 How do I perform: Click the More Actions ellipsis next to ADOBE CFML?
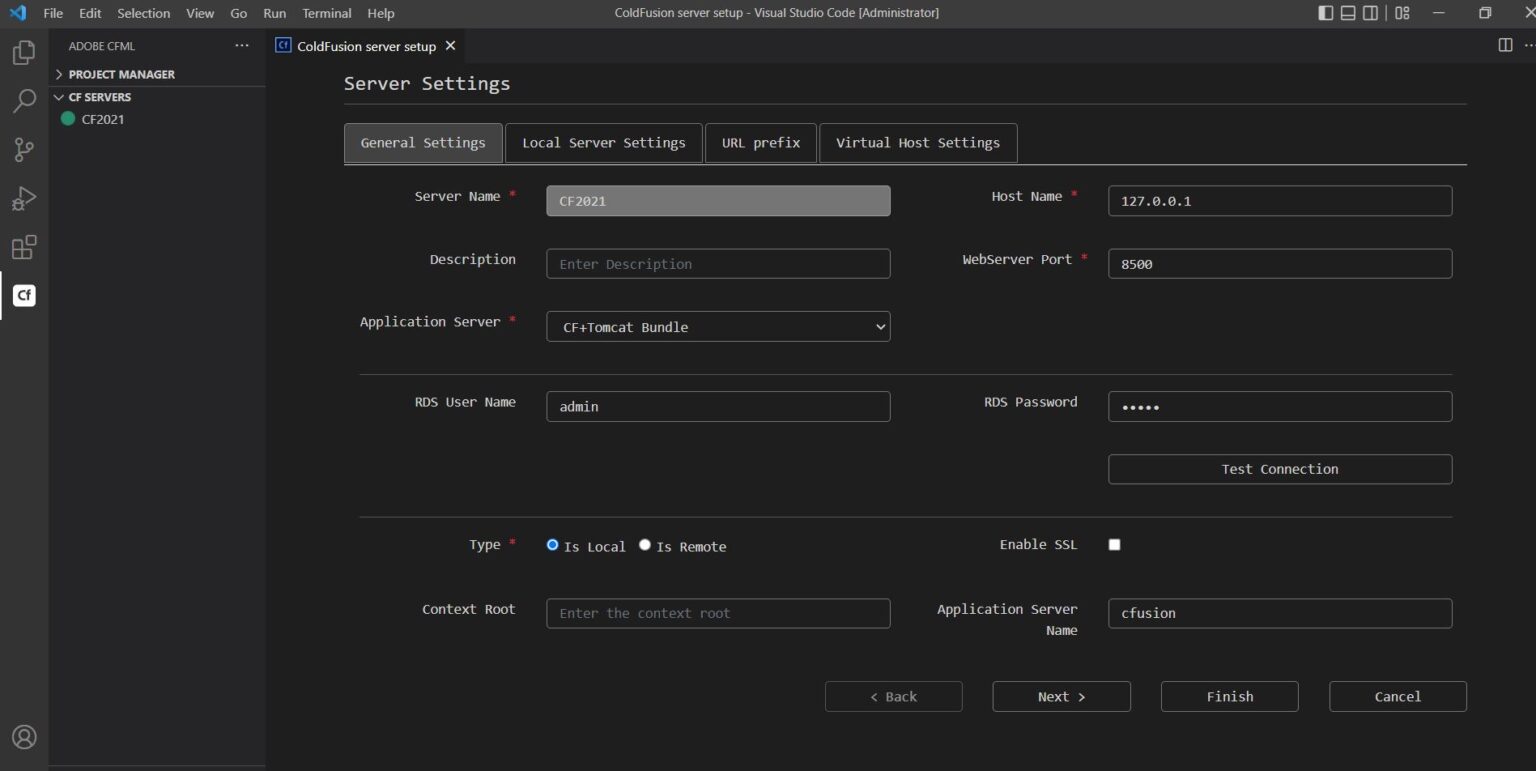point(241,45)
